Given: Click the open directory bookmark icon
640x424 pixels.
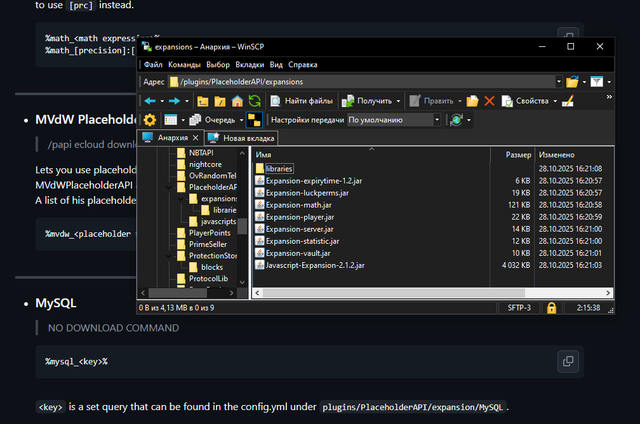Looking at the screenshot, I should point(572,82).
